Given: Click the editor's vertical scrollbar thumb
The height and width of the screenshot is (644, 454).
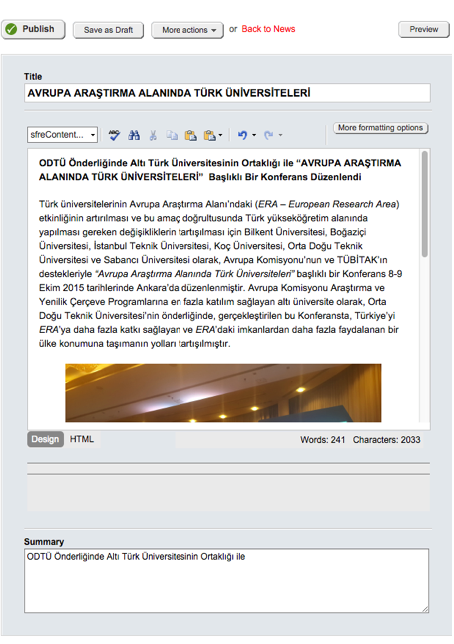Looking at the screenshot, I should tap(425, 204).
